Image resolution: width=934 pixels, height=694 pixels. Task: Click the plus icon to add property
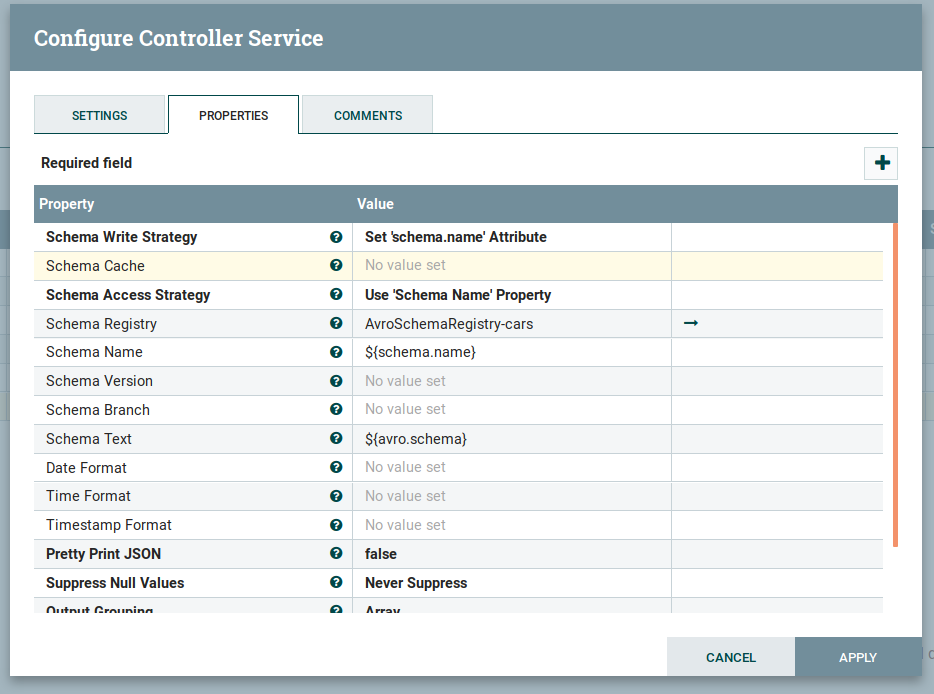point(881,163)
